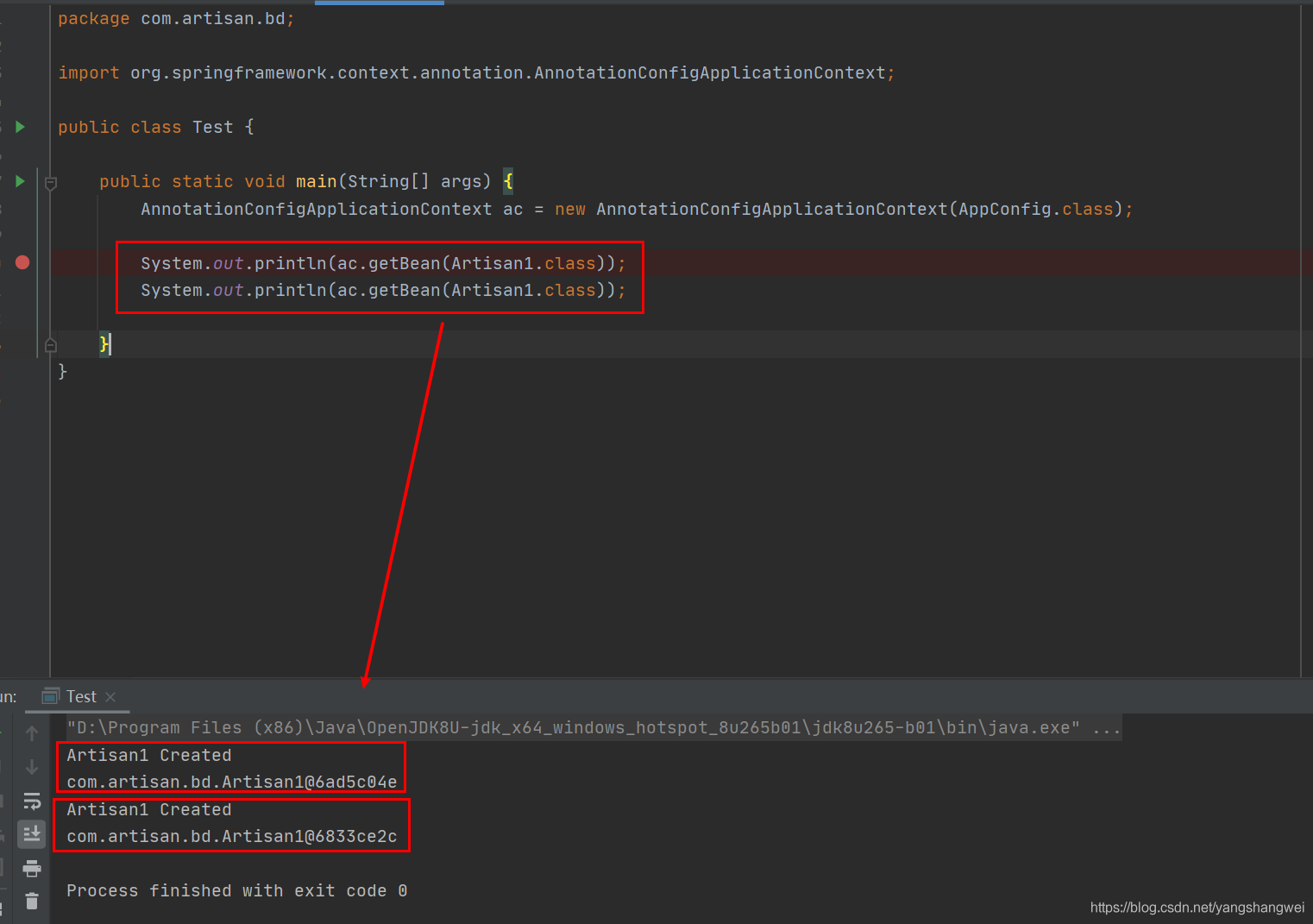Select the Test tab in Run panel
The height and width of the screenshot is (924, 1313).
(81, 696)
